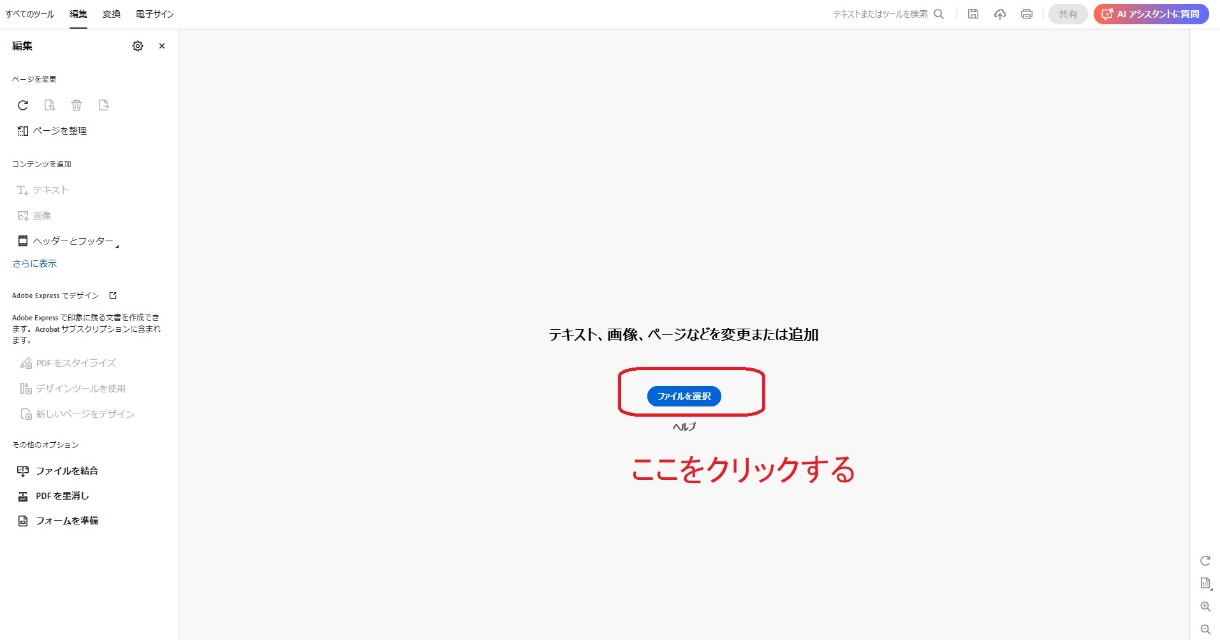Select the rotate pages tool
This screenshot has width=1220, height=640.
pyautogui.click(x=22, y=105)
